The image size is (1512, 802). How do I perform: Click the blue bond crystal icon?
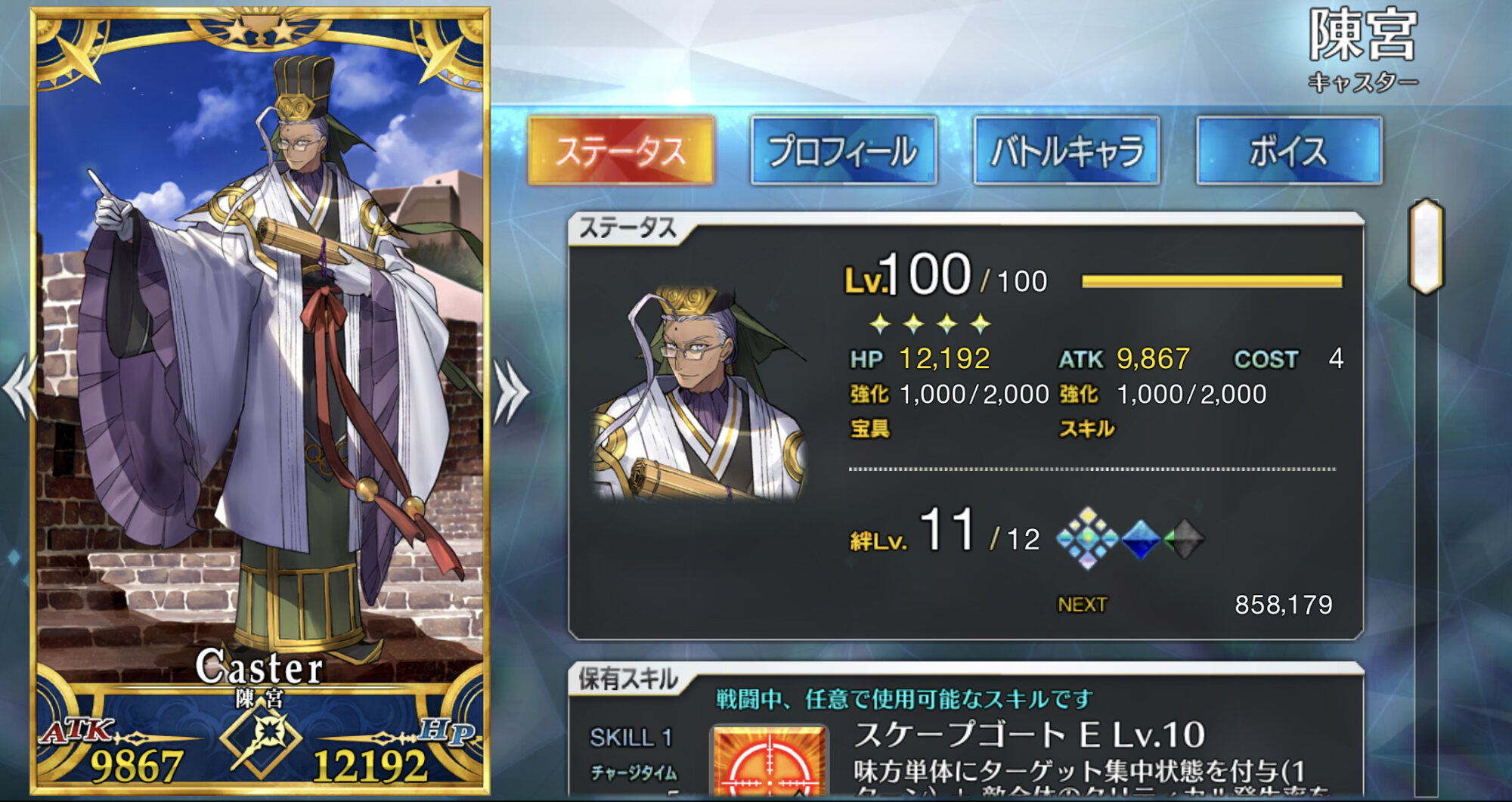(x=1141, y=539)
